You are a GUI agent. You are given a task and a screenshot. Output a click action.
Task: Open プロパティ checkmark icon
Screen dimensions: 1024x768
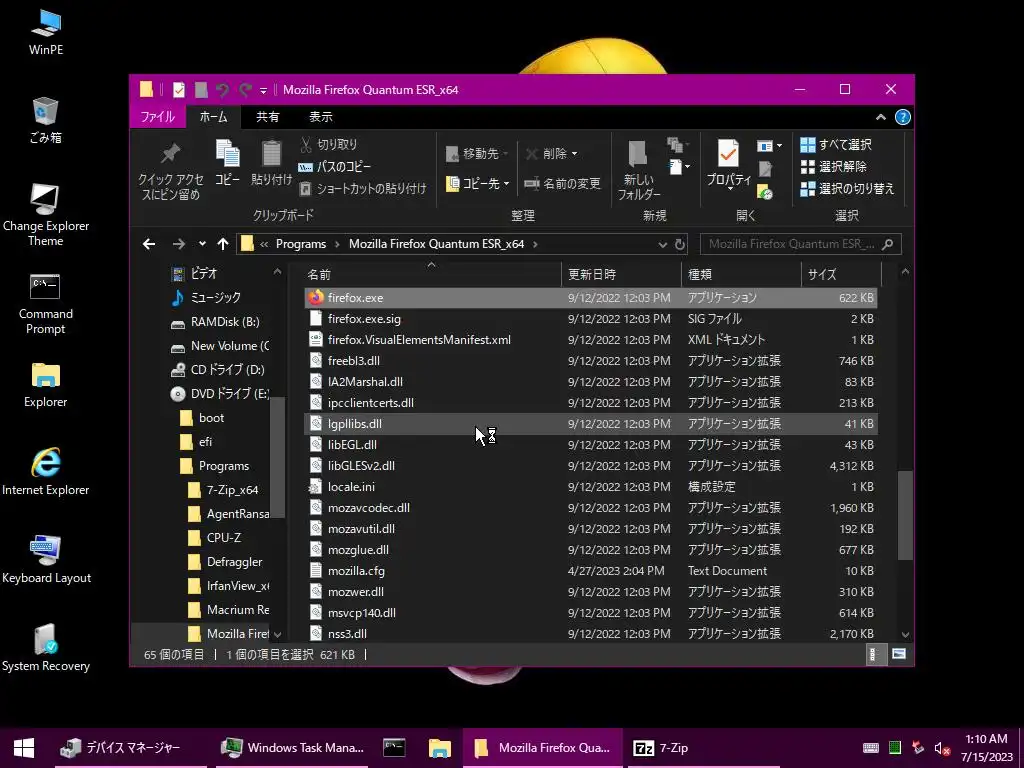(x=728, y=154)
